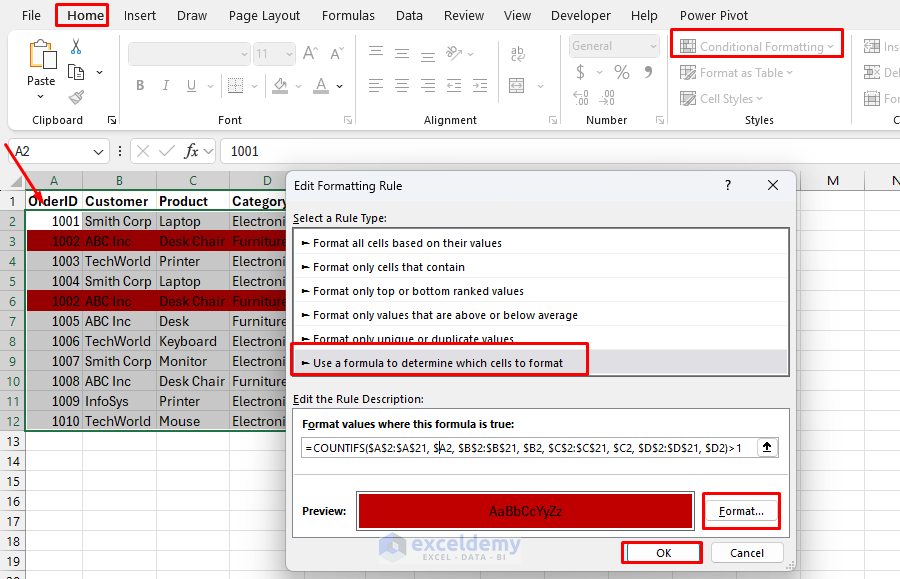The height and width of the screenshot is (579, 900).
Task: Click the Font Color A icon
Action: pos(321,86)
